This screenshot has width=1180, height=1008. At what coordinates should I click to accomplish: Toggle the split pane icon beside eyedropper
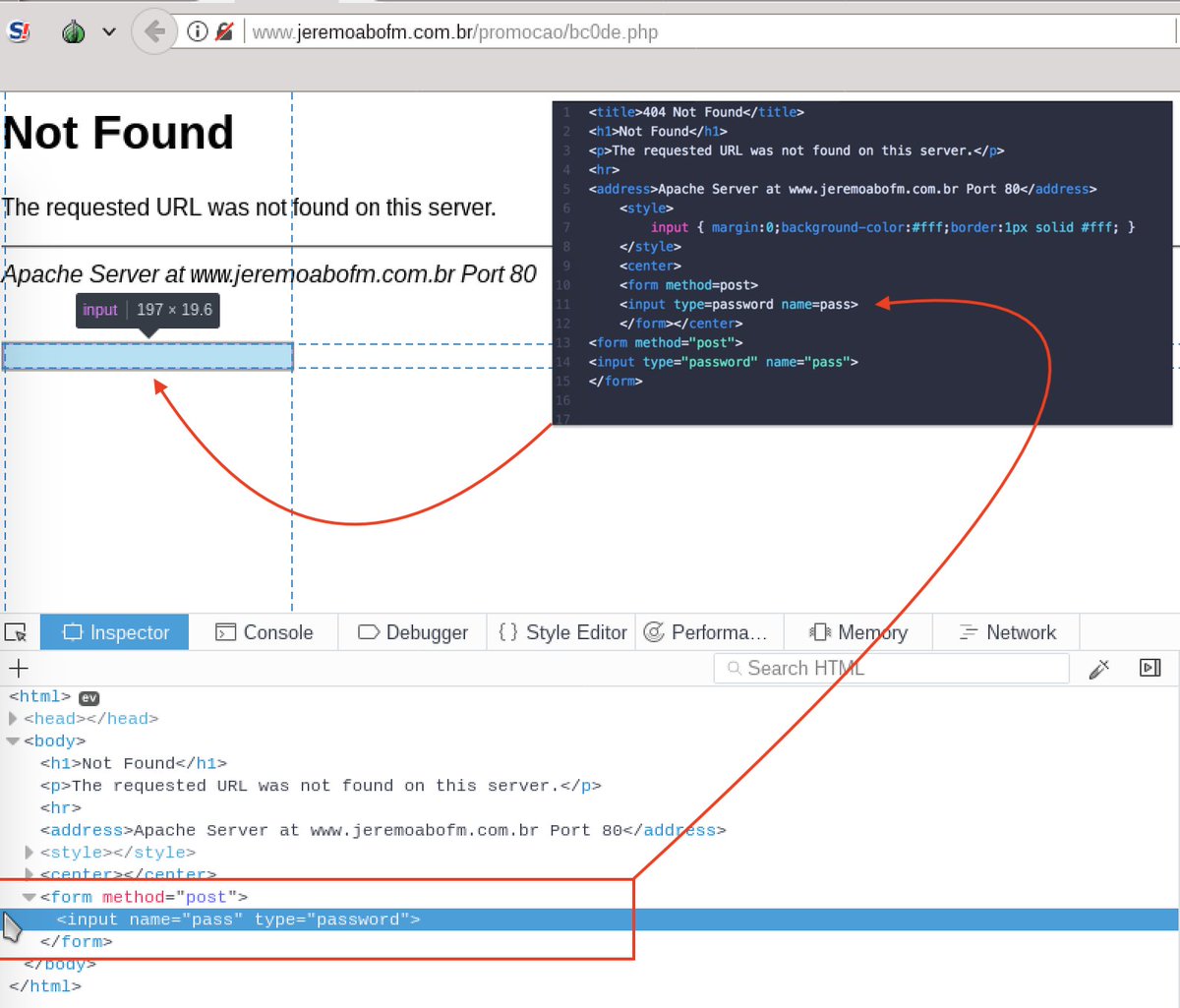[1150, 668]
